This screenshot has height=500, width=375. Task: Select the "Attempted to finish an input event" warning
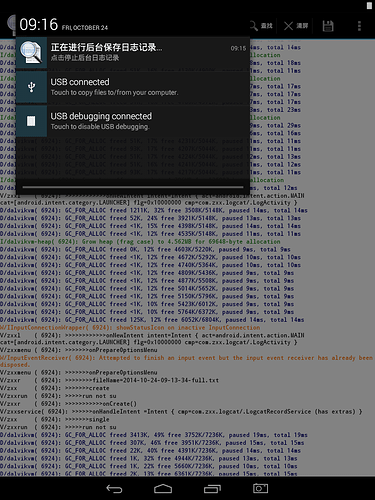coord(187,361)
